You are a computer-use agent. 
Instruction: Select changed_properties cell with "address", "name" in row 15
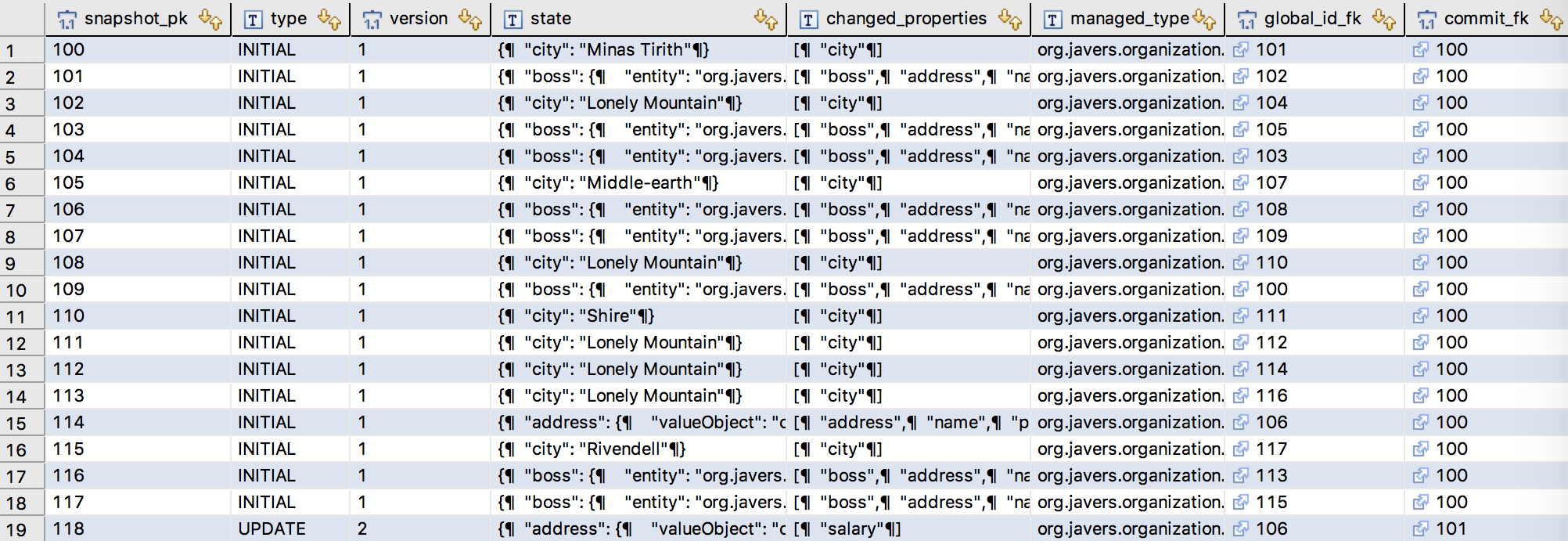(908, 423)
